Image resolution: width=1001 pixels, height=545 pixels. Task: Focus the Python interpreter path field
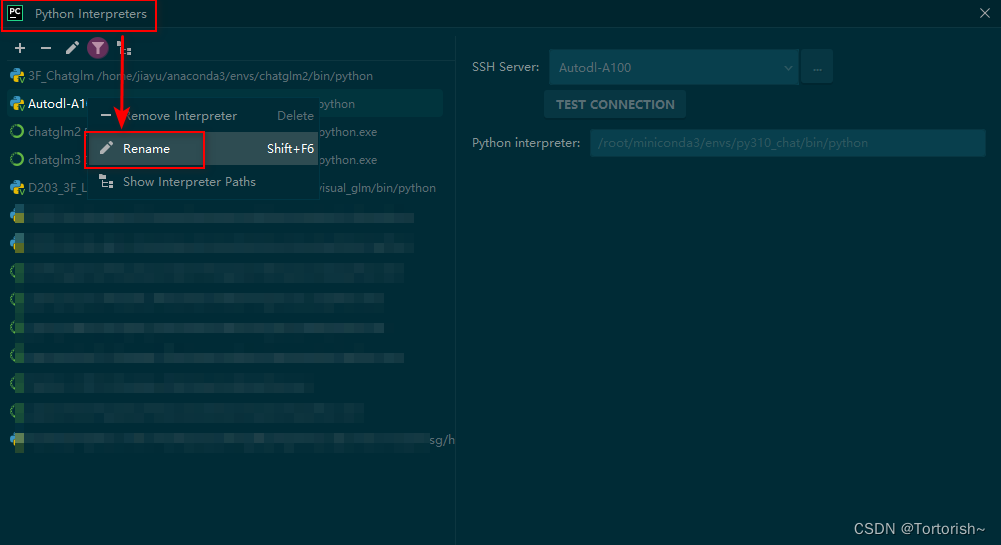[787, 143]
